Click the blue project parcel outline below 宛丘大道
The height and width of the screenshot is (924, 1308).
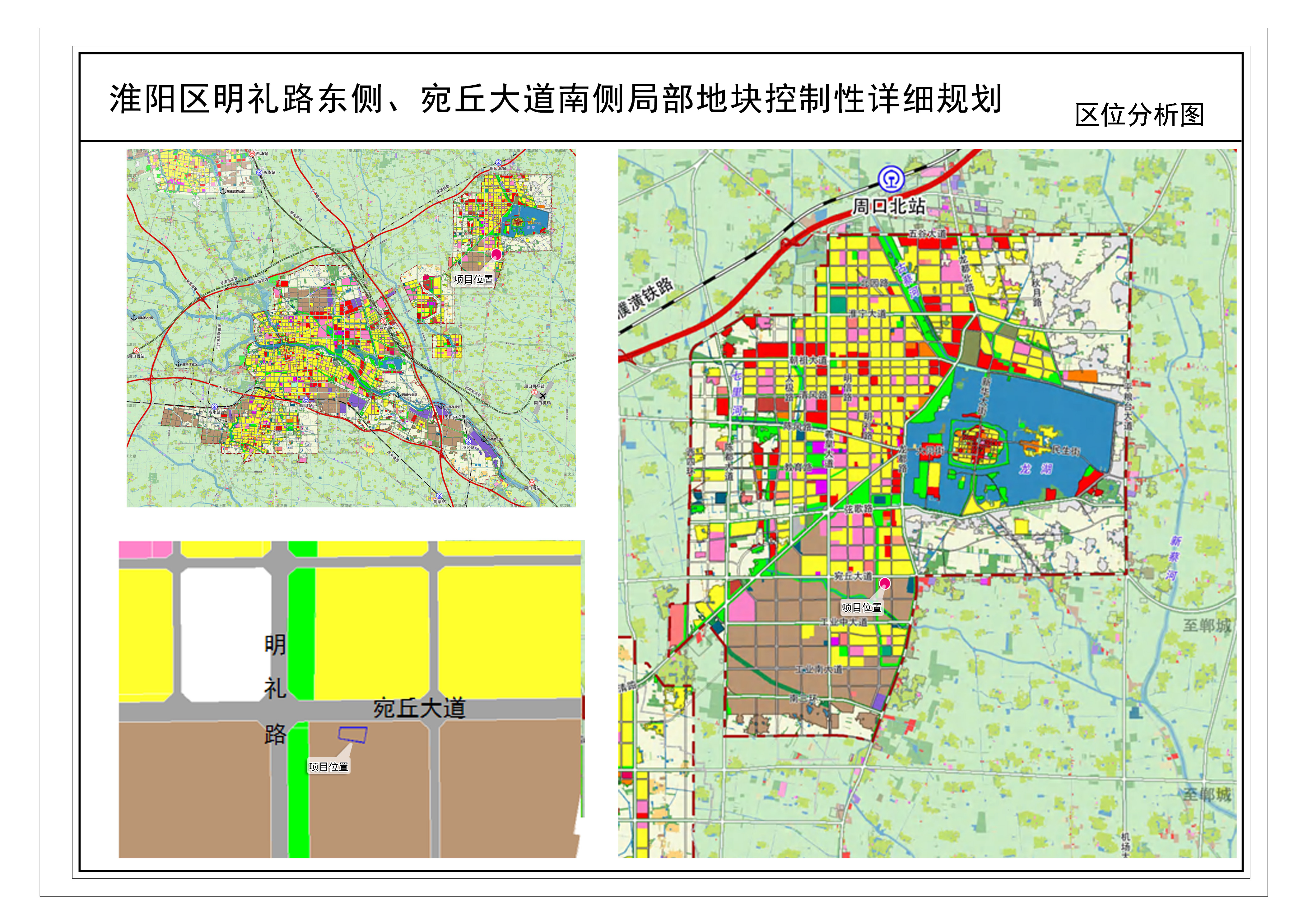point(353,734)
